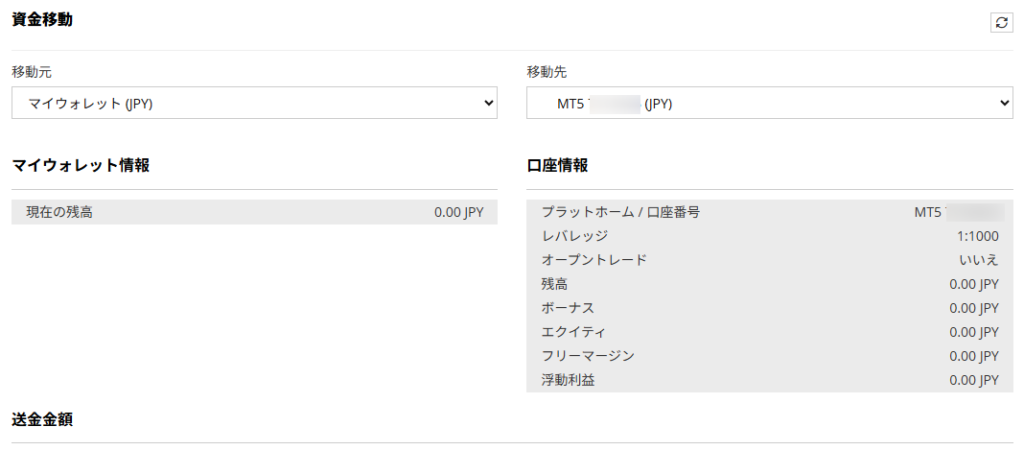Click the レバレッジ row label

coord(574,236)
